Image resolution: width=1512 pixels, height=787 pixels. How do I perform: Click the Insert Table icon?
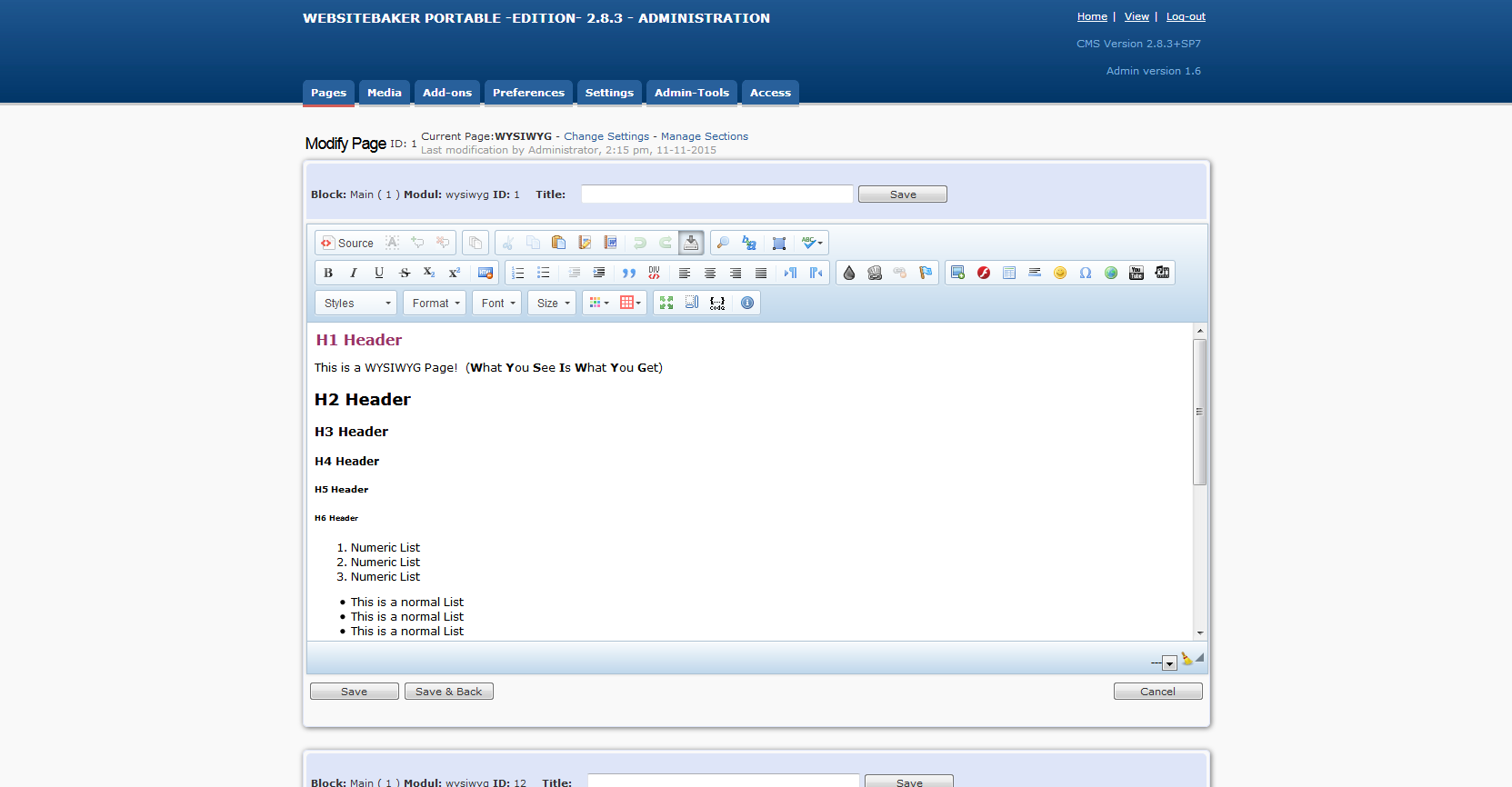1009,273
